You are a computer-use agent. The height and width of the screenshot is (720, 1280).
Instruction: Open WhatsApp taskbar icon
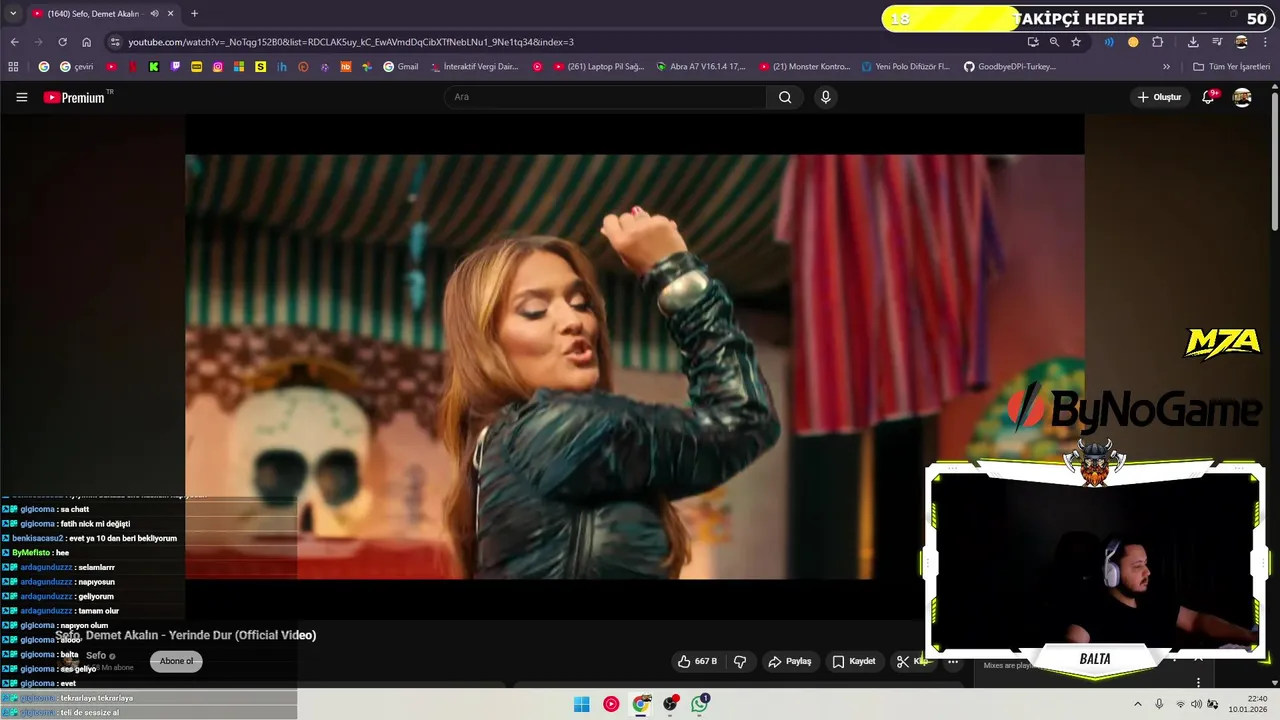[700, 704]
